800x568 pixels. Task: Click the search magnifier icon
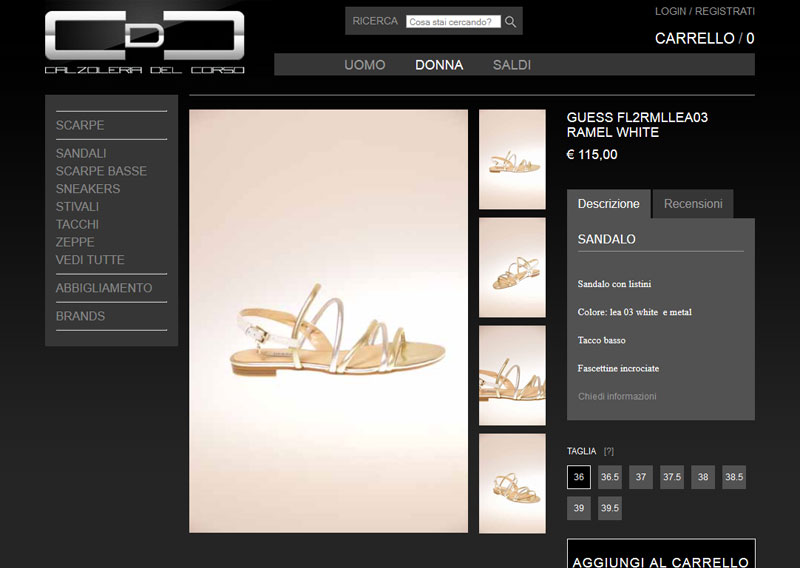click(x=510, y=21)
